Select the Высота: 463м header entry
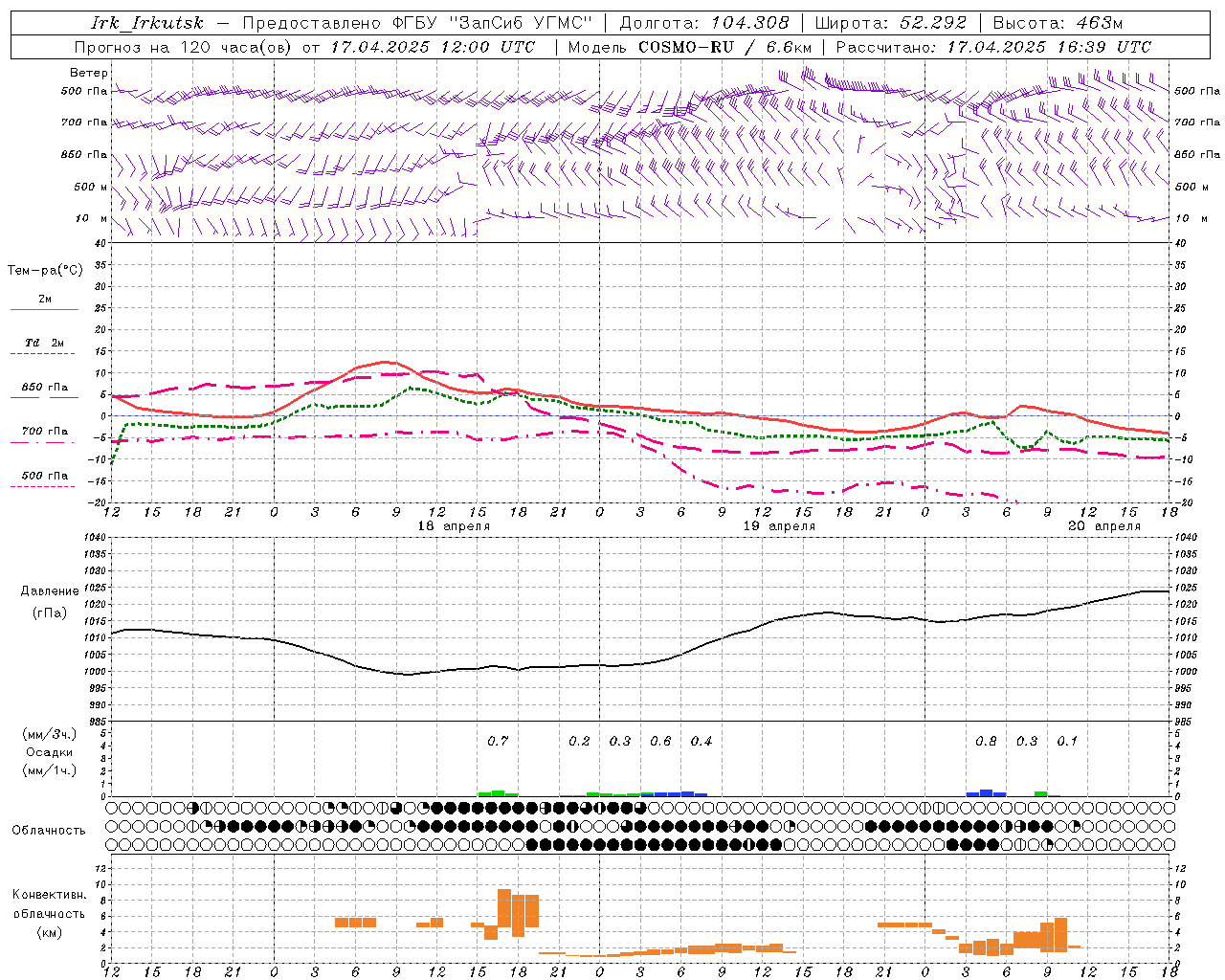This screenshot has width=1225, height=980. (1058, 23)
